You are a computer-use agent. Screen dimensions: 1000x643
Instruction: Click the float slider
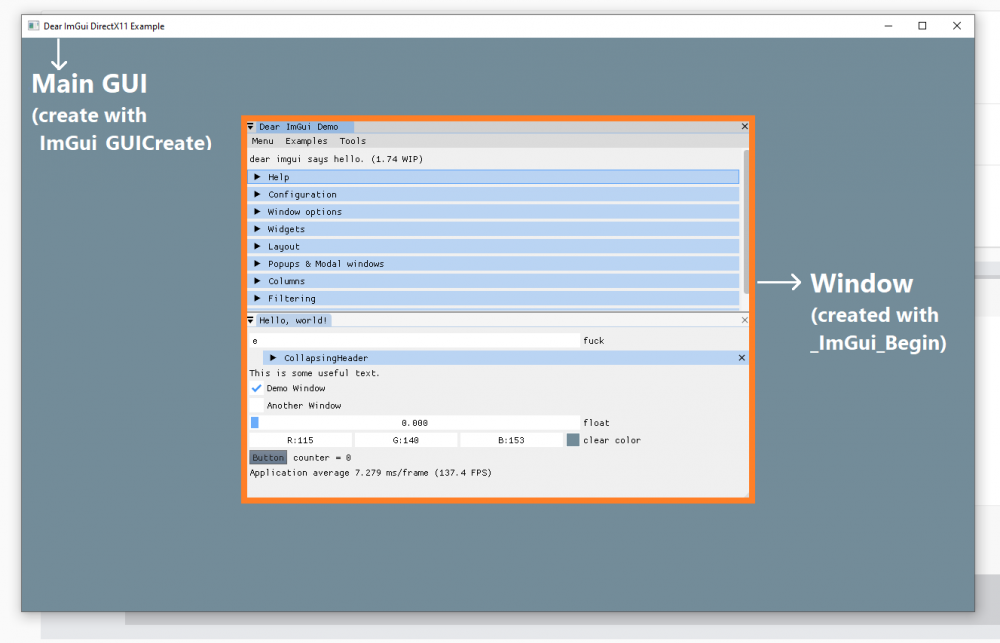pos(415,422)
